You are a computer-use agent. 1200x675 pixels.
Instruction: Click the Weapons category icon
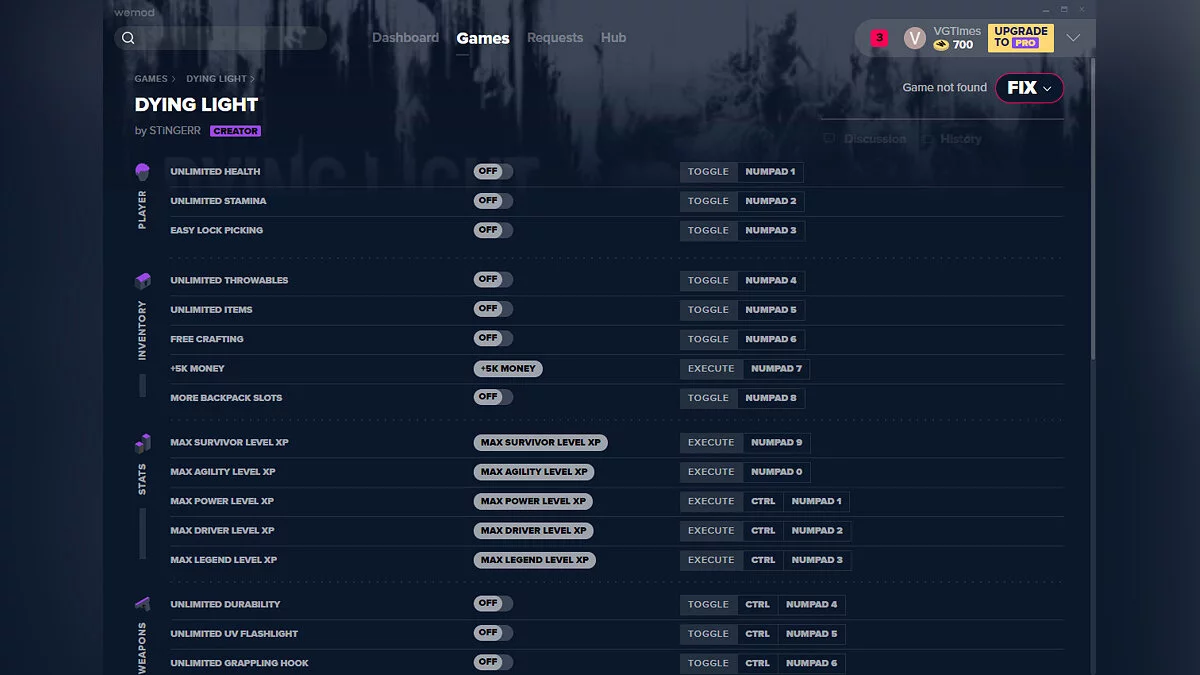click(x=142, y=604)
